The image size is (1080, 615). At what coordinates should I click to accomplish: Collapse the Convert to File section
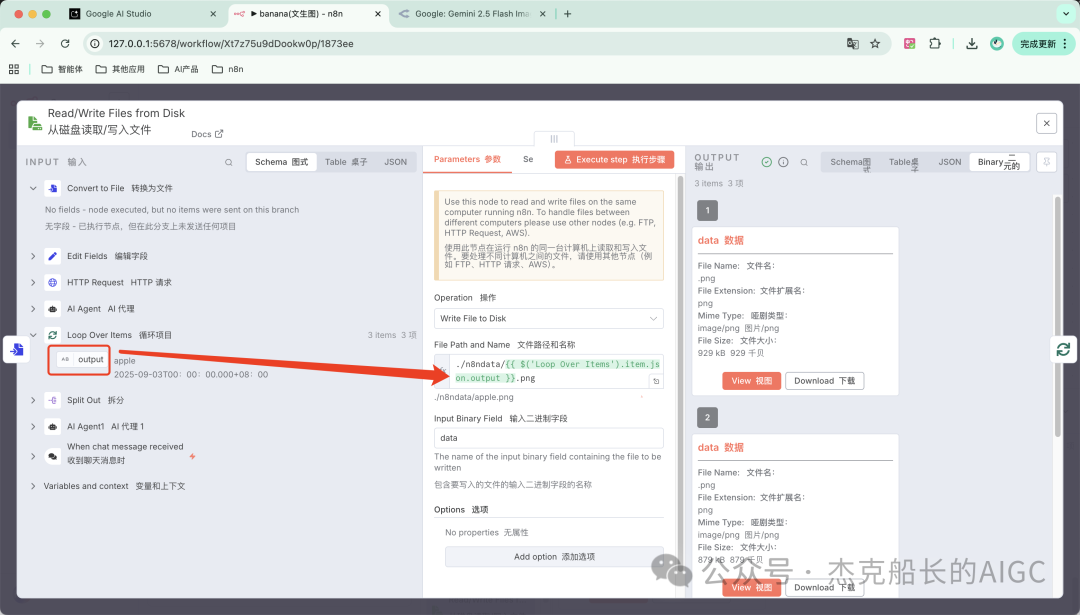coord(33,188)
